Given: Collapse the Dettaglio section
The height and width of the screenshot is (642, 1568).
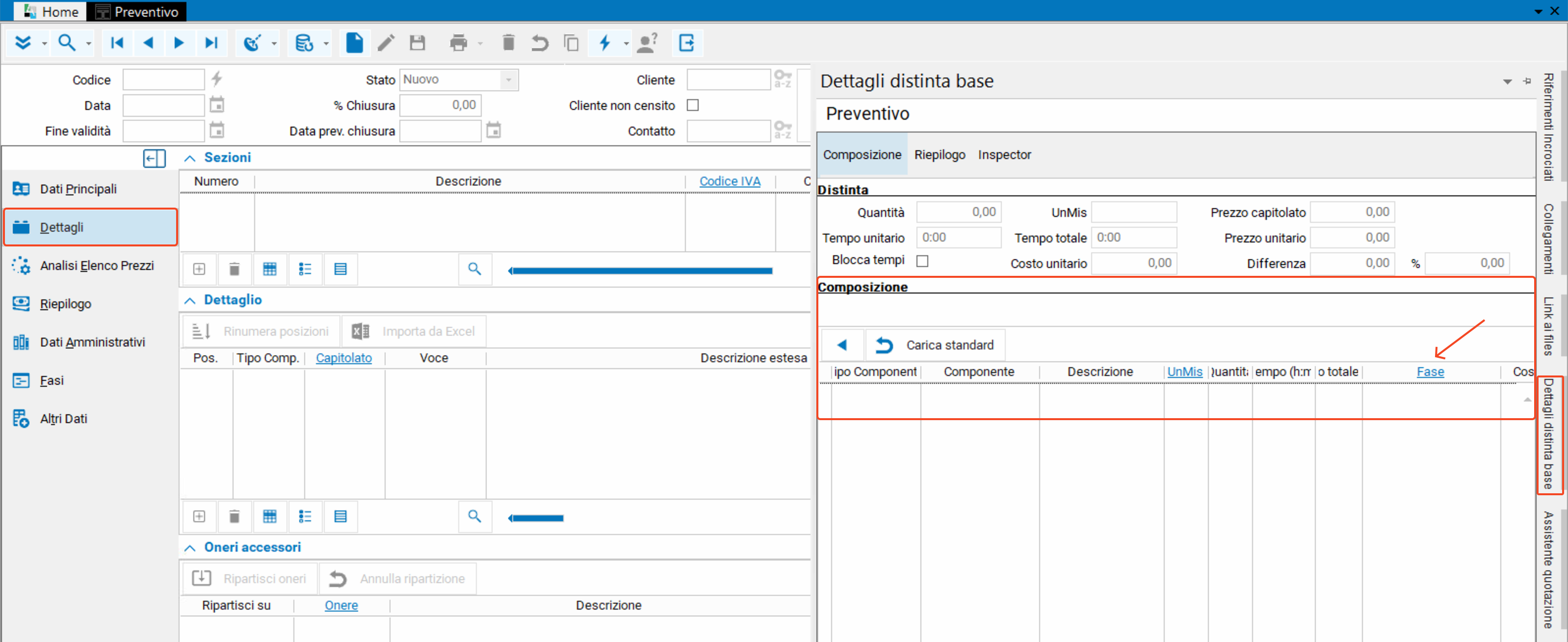Looking at the screenshot, I should click(190, 300).
